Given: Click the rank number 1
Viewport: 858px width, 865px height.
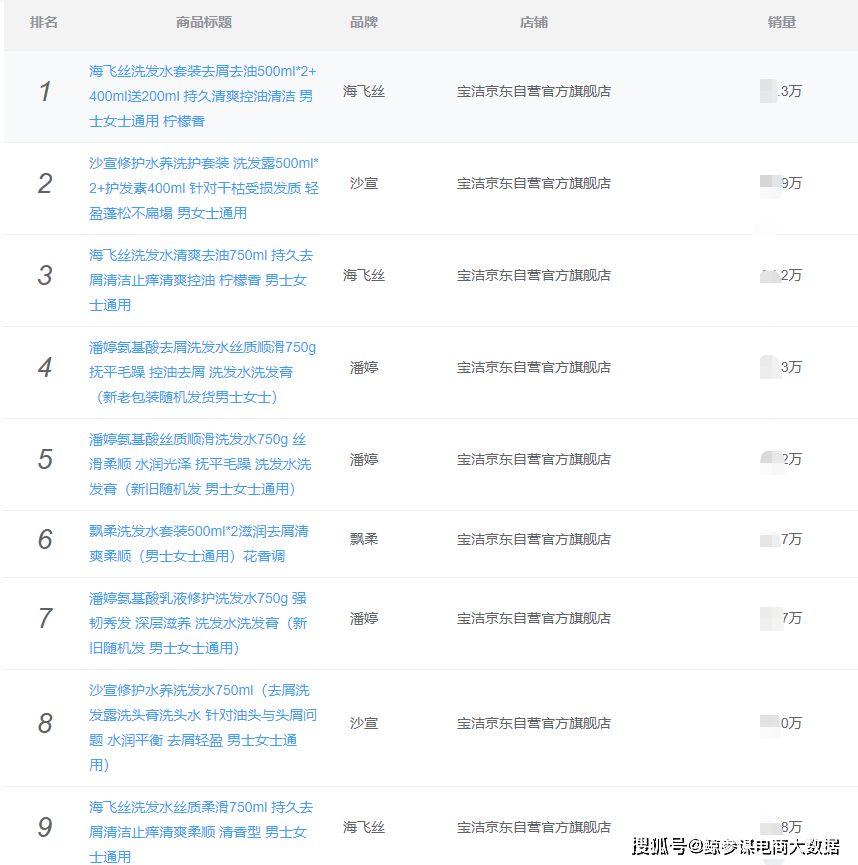Looking at the screenshot, I should [45, 90].
